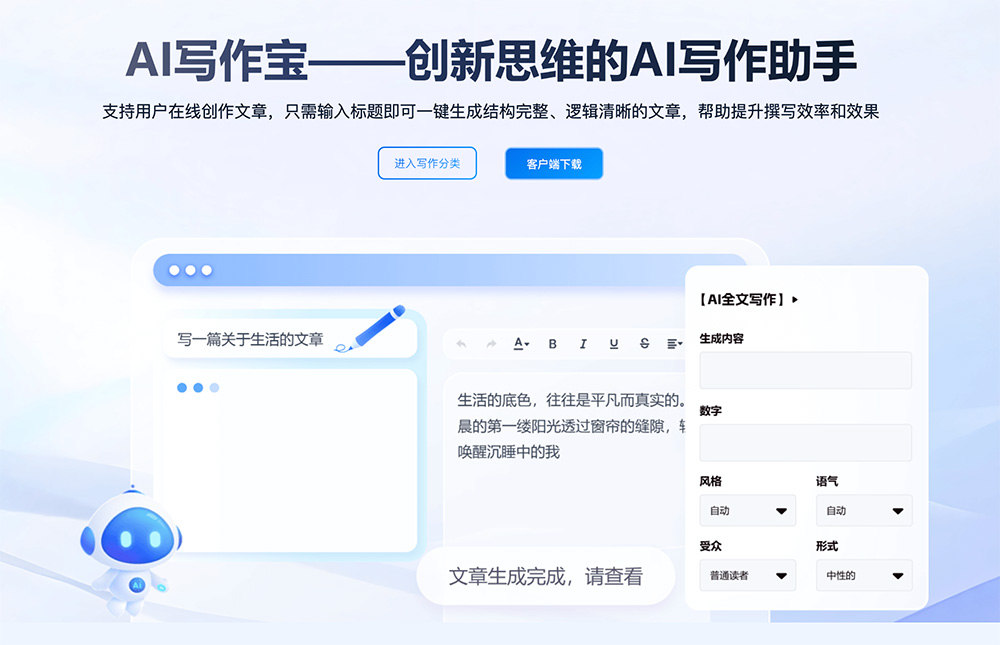Image resolution: width=1000 pixels, height=645 pixels.
Task: Open the 风格 dropdown set to 自动
Action: [x=747, y=510]
